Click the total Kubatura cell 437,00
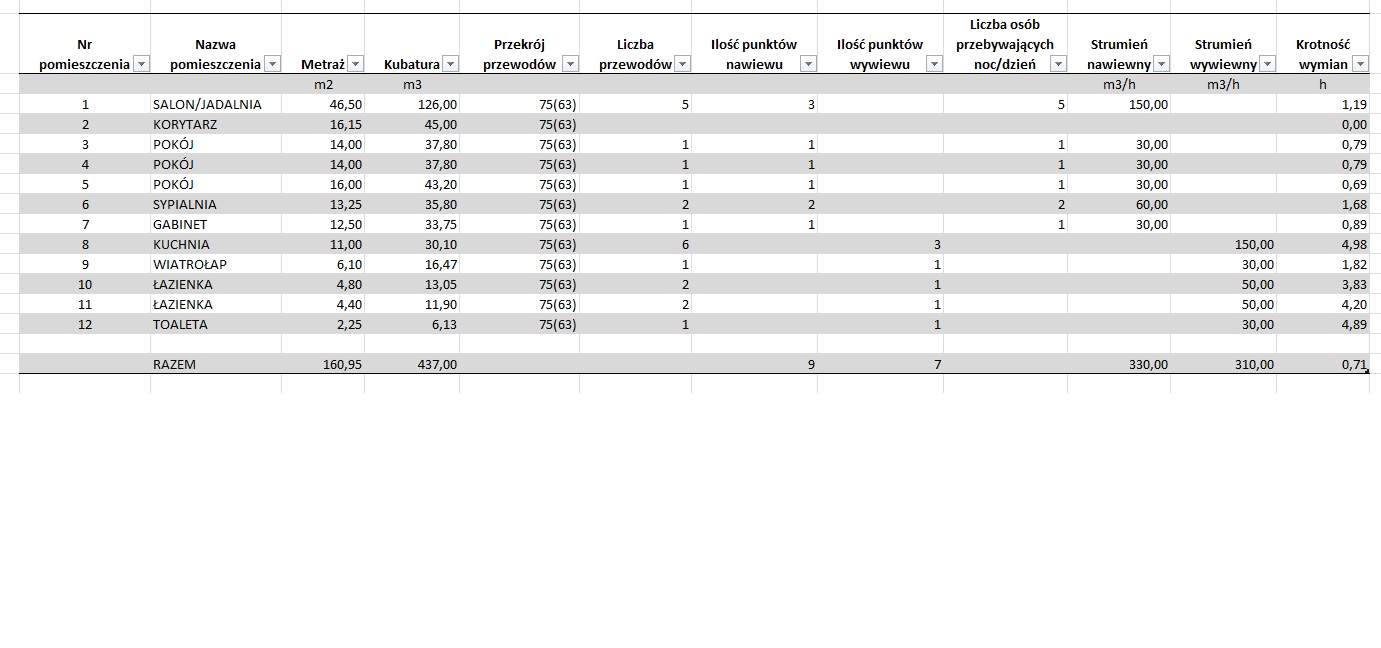The image size is (1381, 648). pos(435,365)
